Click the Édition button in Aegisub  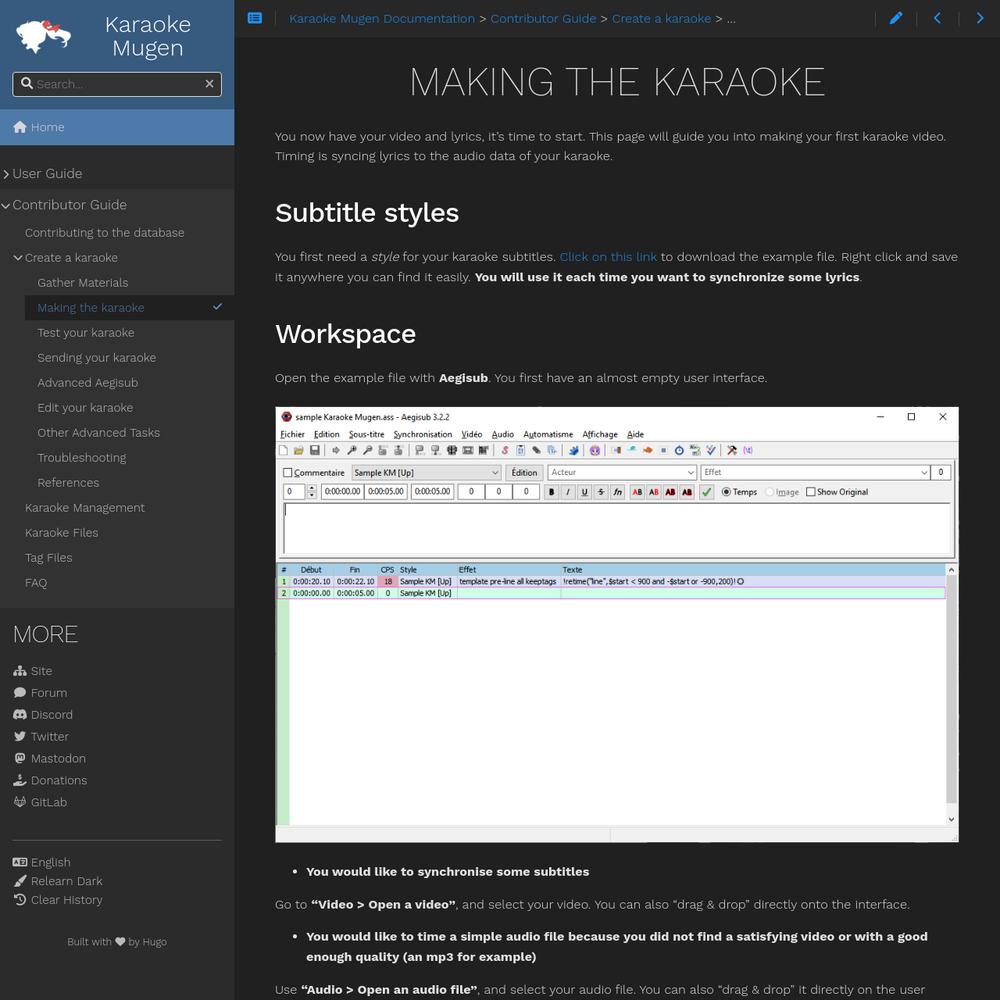(524, 473)
